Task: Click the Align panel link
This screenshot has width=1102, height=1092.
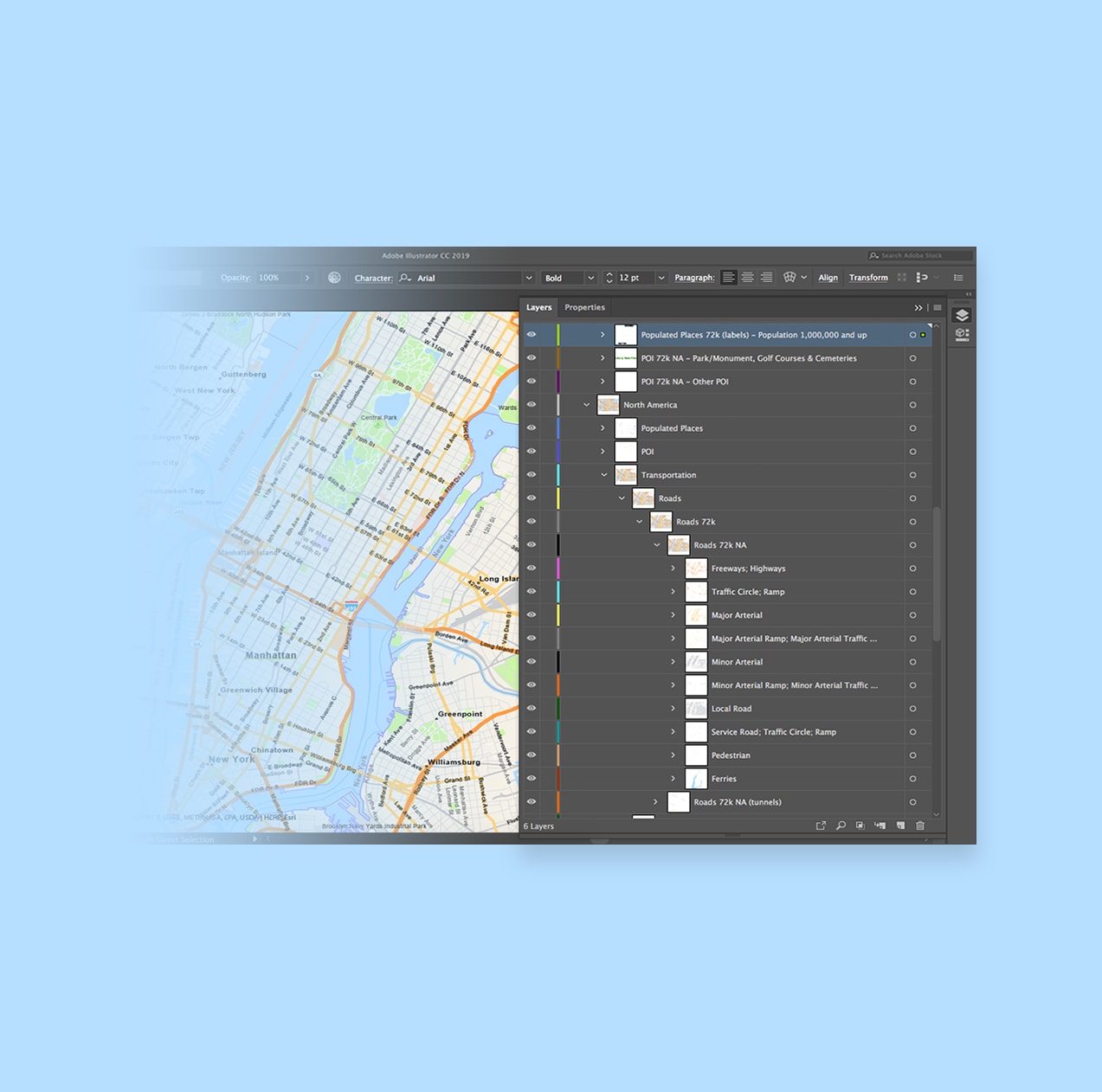Action: pos(828,278)
